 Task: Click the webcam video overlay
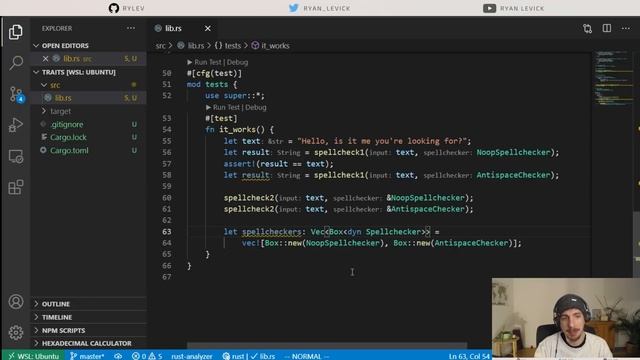(x=566, y=318)
